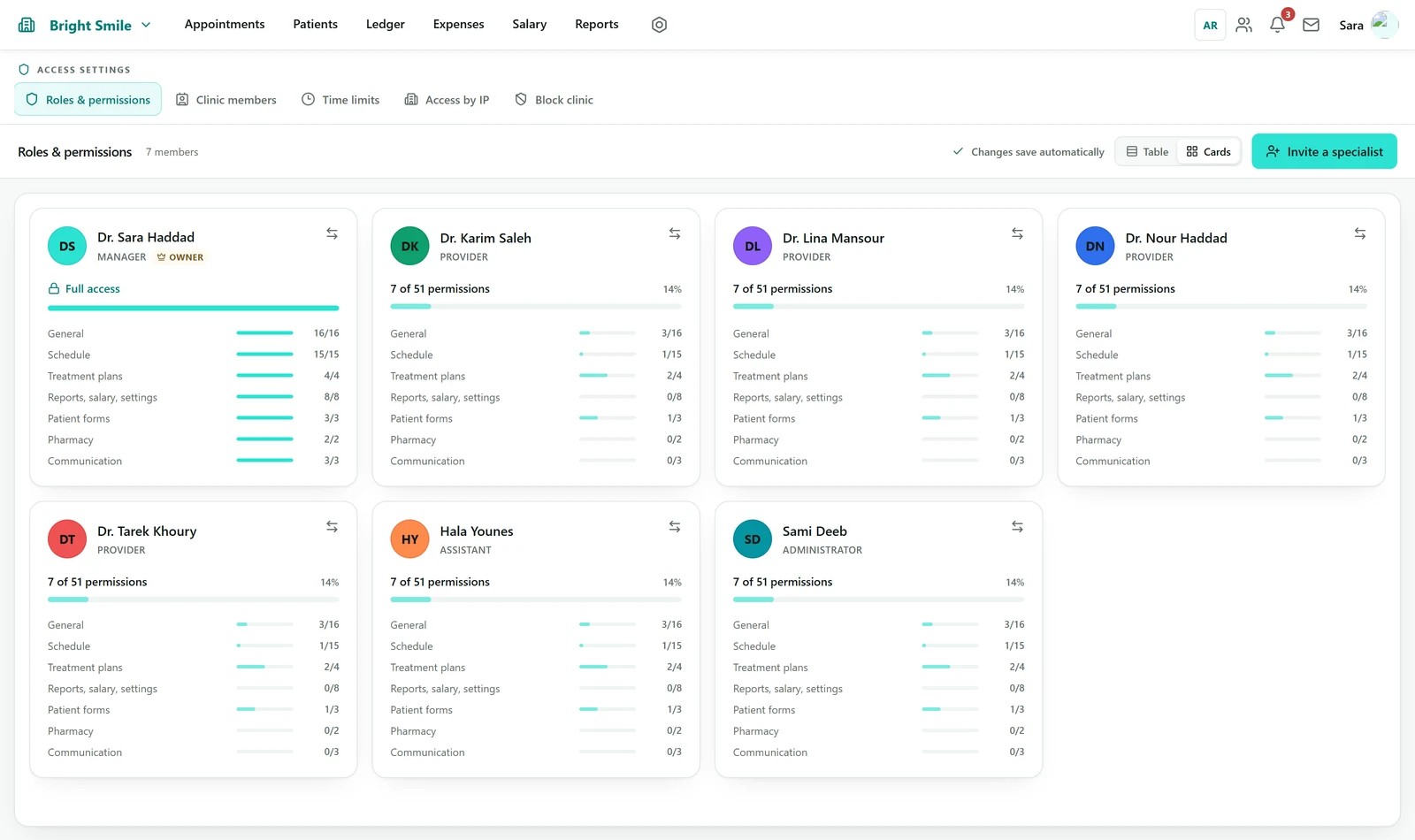The image size is (1415, 840).
Task: Select the Roles & permissions tab
Action: coord(88,99)
